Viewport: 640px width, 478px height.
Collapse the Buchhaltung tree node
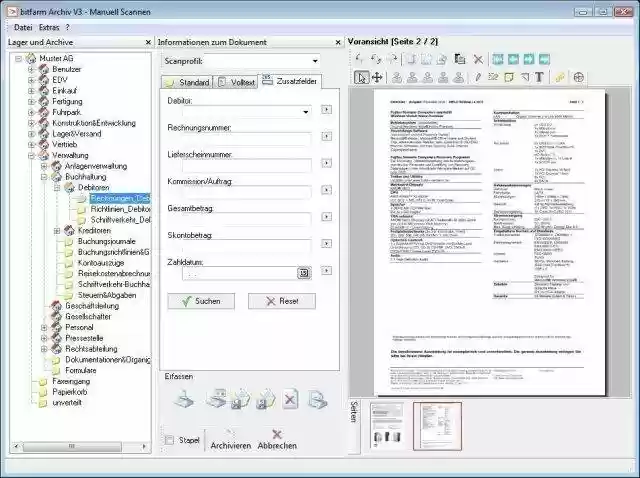tap(44, 177)
